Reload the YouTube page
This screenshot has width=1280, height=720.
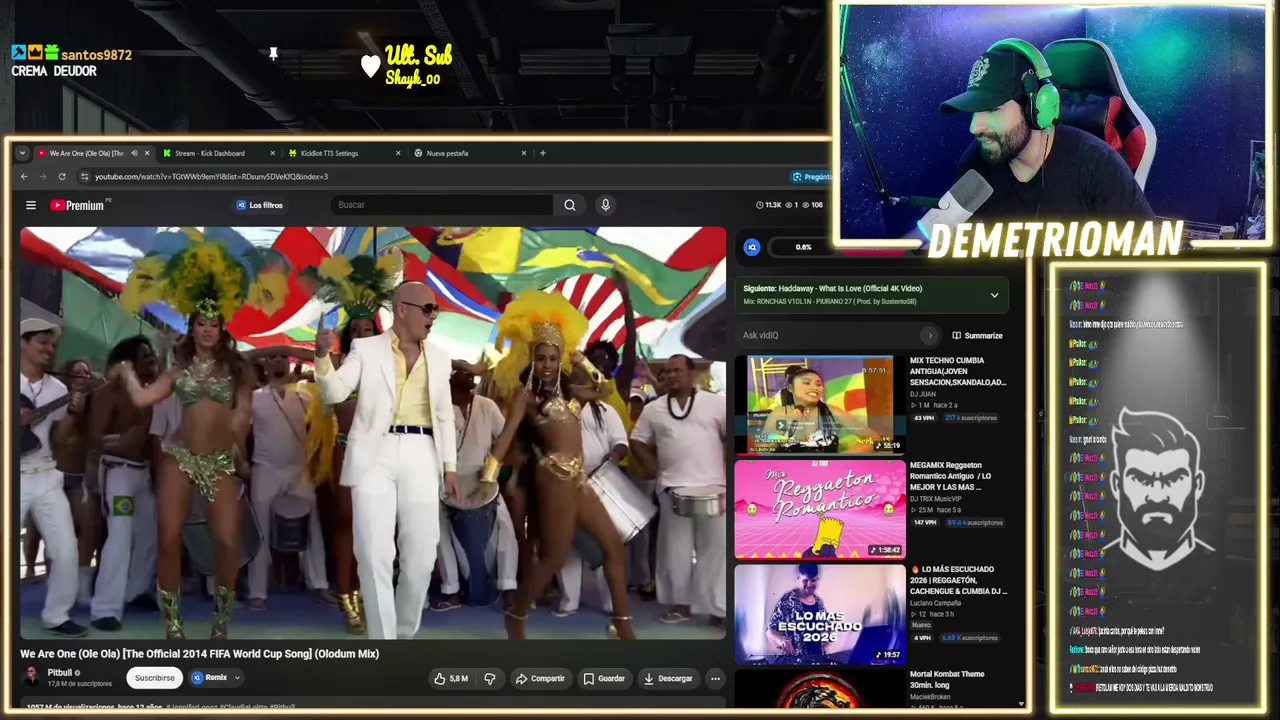click(x=62, y=177)
